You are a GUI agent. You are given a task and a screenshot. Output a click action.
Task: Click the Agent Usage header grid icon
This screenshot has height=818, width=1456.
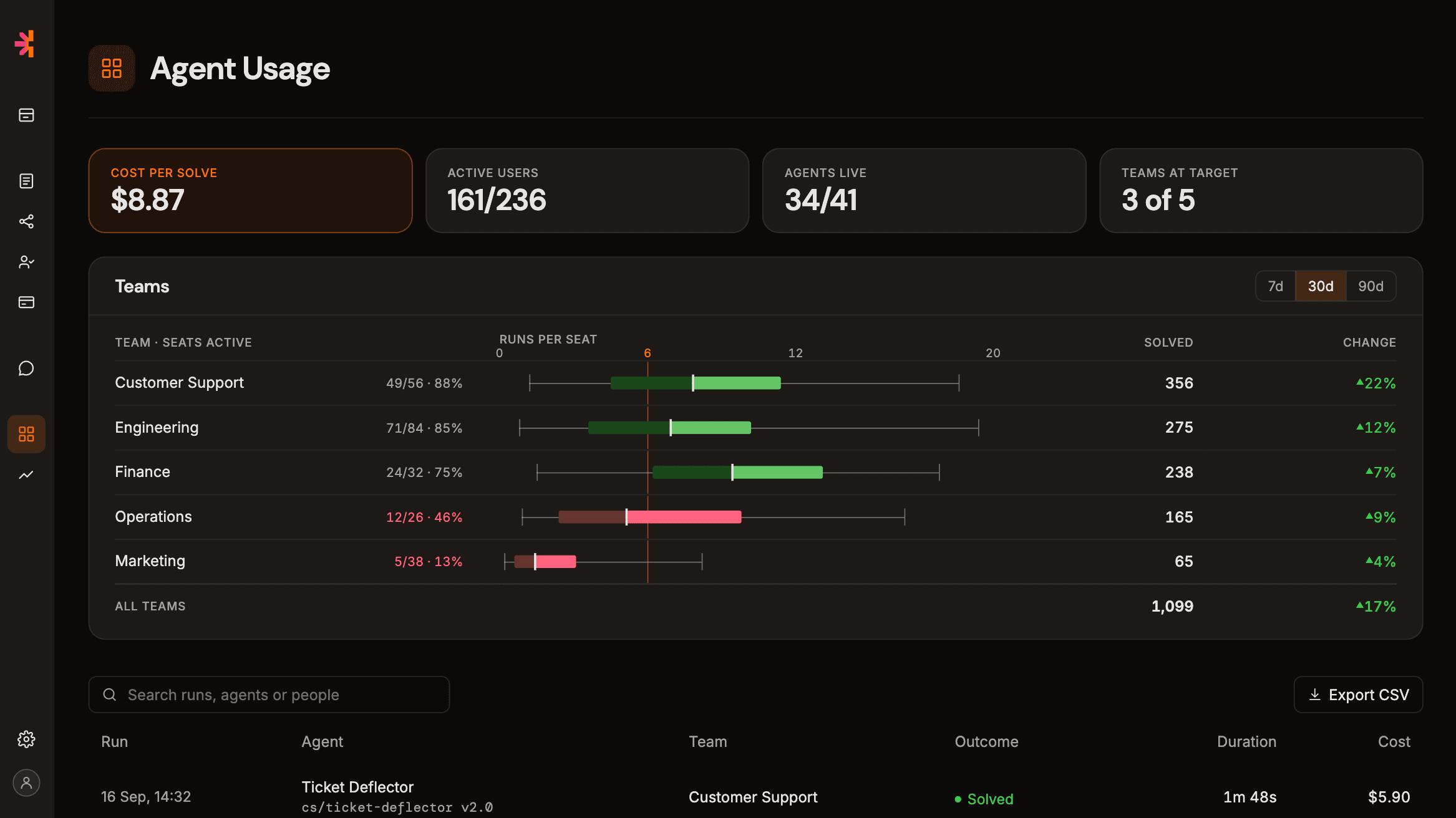[x=112, y=69]
